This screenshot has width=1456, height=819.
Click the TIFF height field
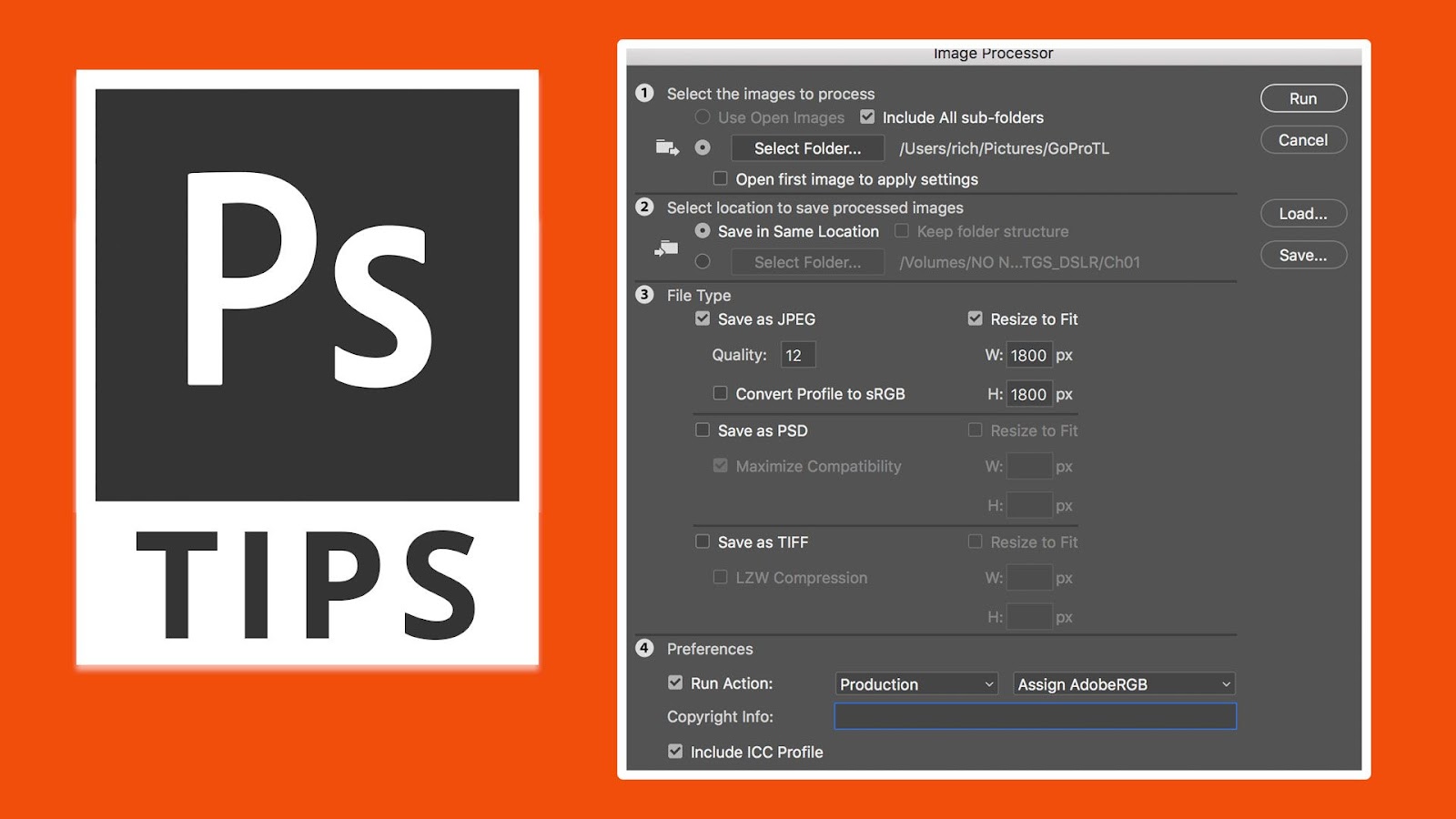click(1029, 617)
